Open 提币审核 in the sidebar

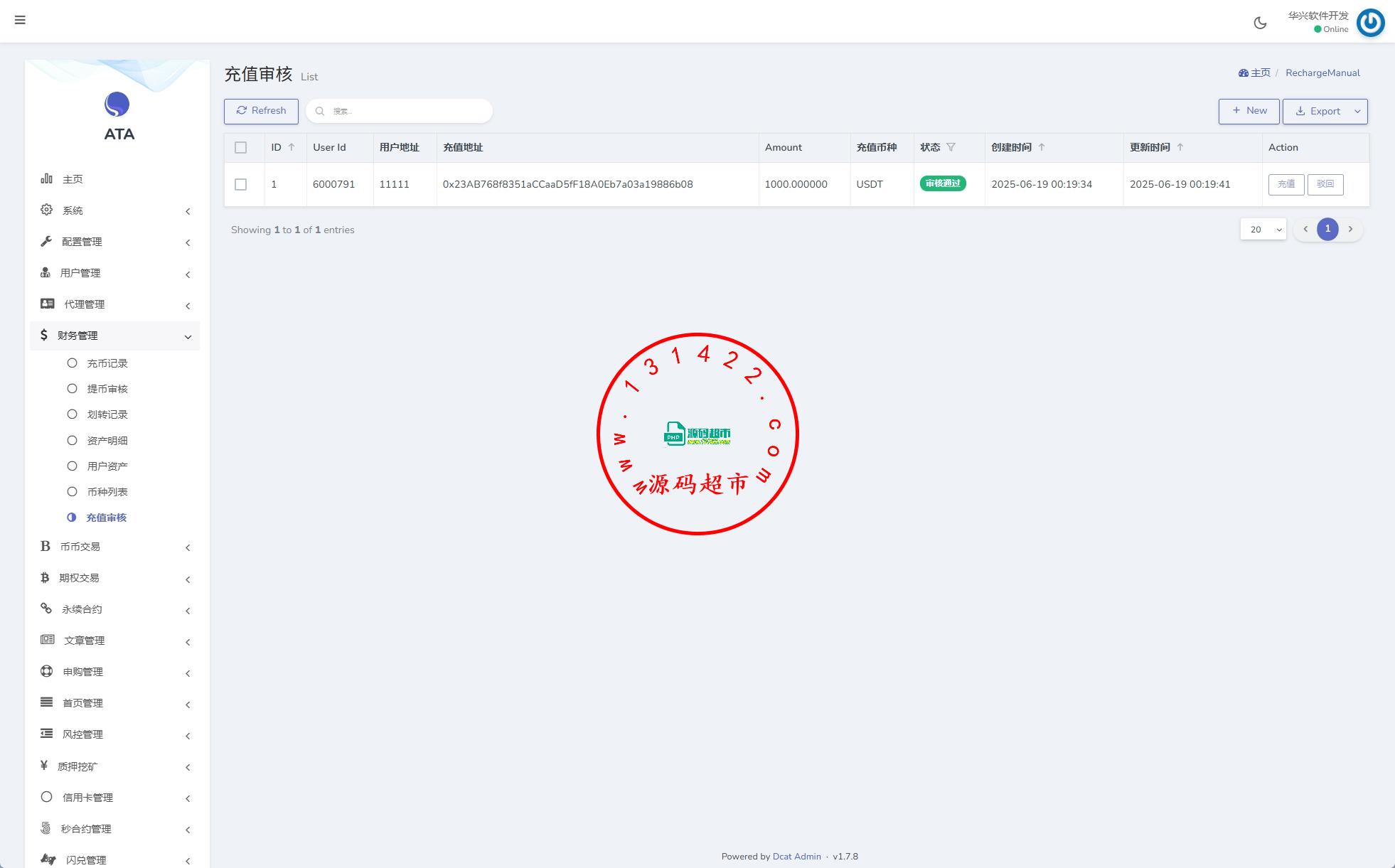point(107,389)
